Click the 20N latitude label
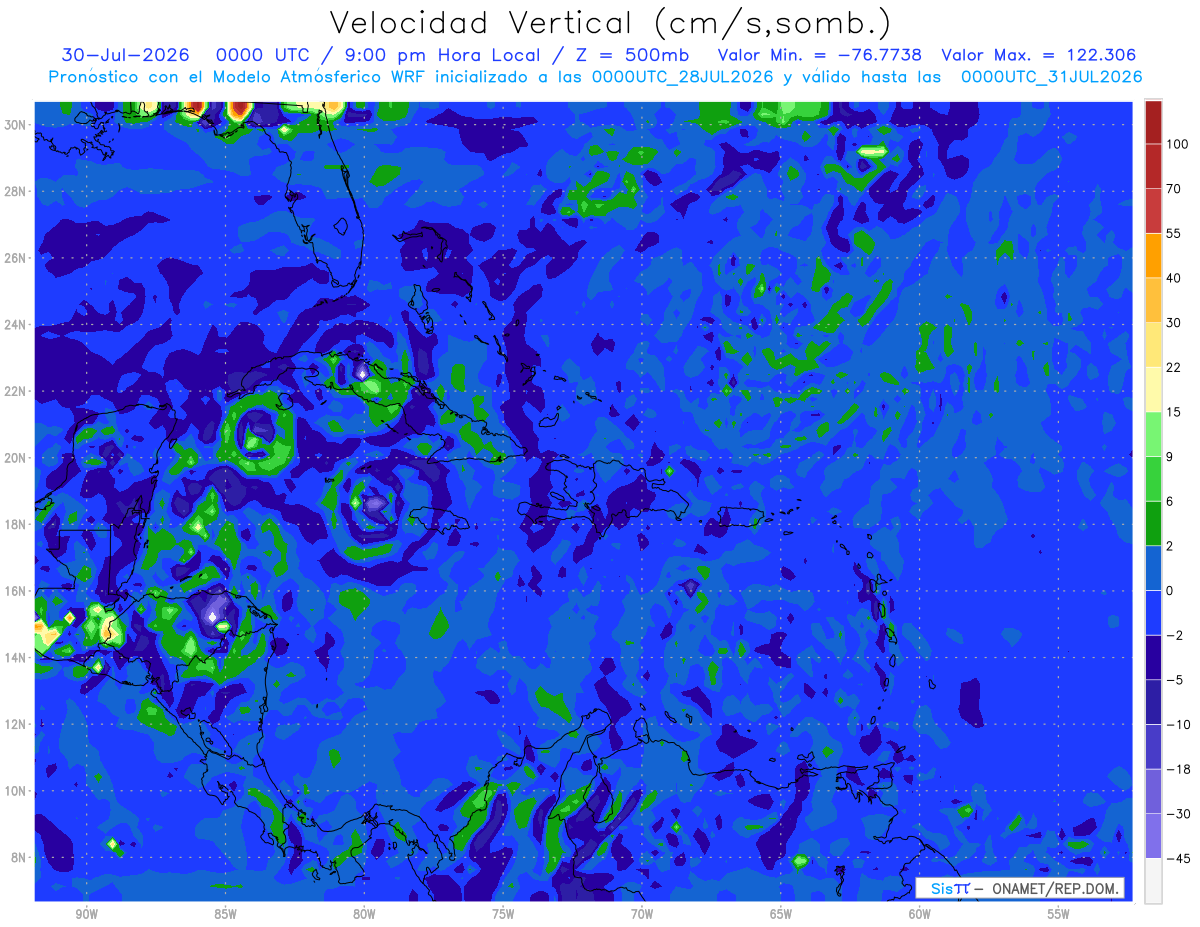Screen dimensions: 1200x927 tap(16, 458)
